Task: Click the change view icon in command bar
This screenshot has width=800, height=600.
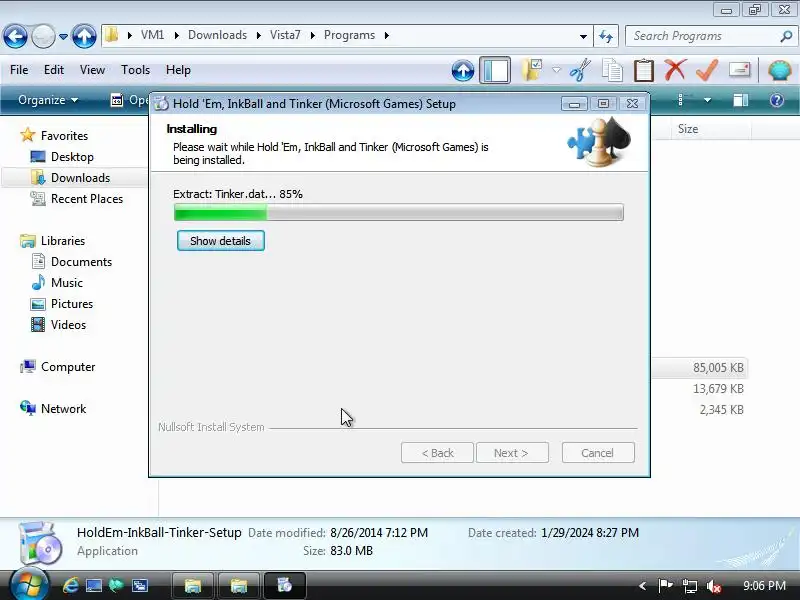Action: click(x=682, y=100)
